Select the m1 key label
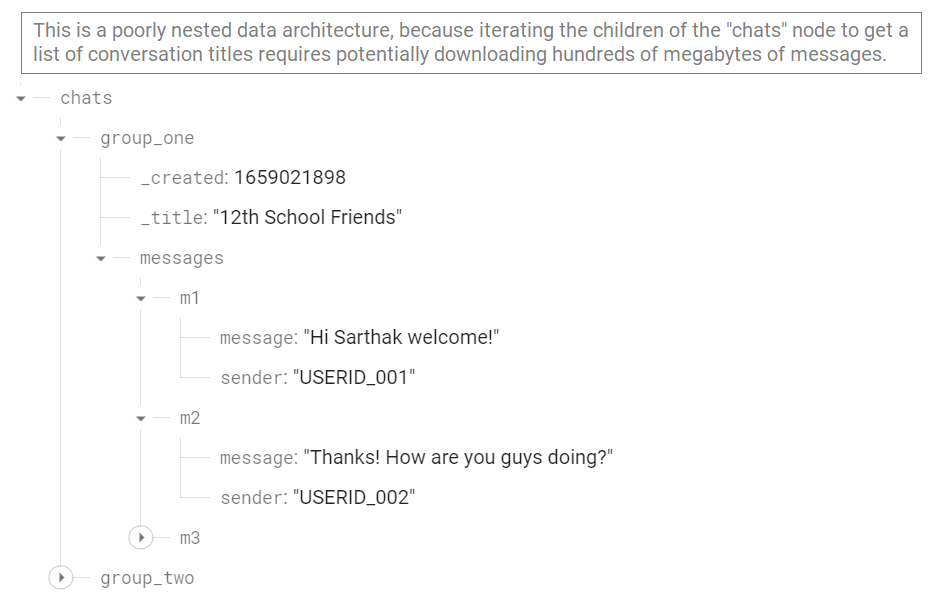 point(190,298)
